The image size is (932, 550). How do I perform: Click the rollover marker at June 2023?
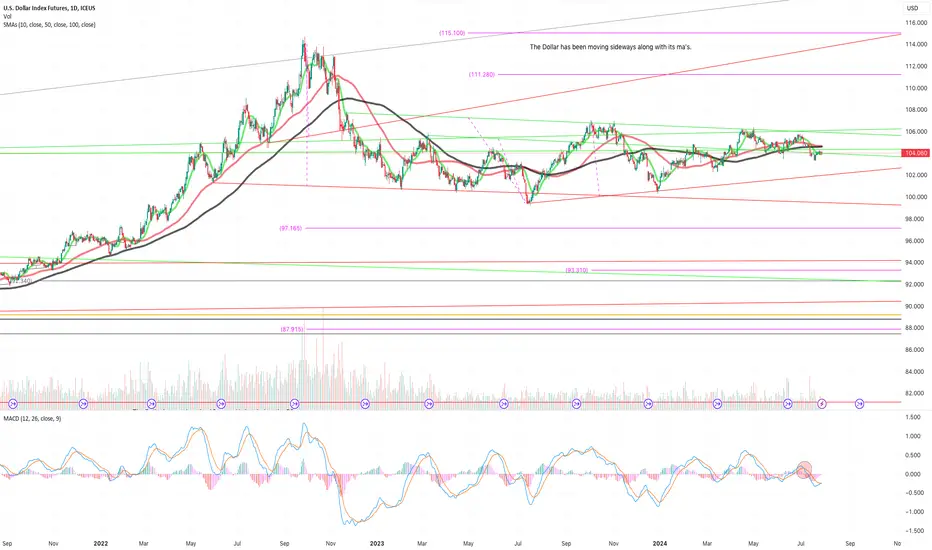(x=504, y=404)
